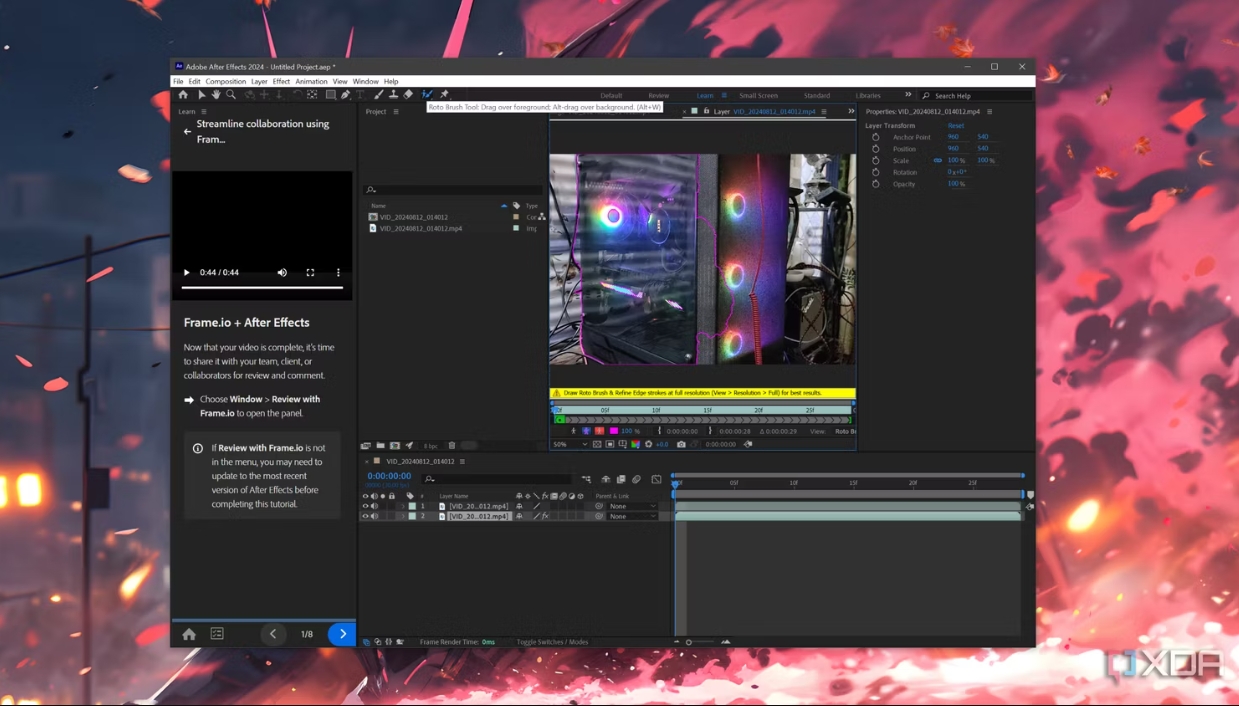Go back using Learn panel arrow
The width and height of the screenshot is (1239, 706).
click(187, 131)
